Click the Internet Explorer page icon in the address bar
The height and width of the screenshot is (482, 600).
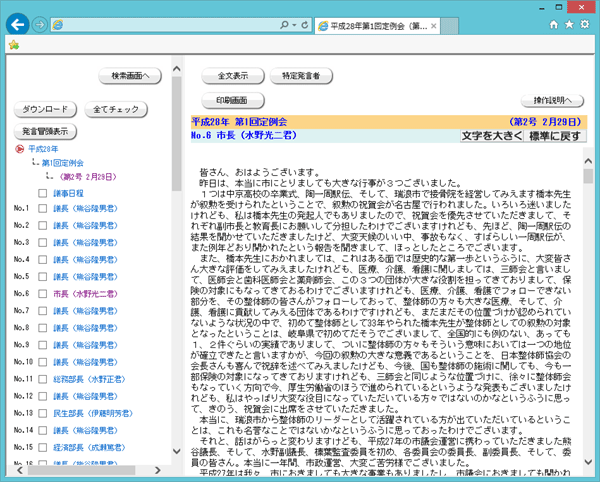[x=58, y=25]
